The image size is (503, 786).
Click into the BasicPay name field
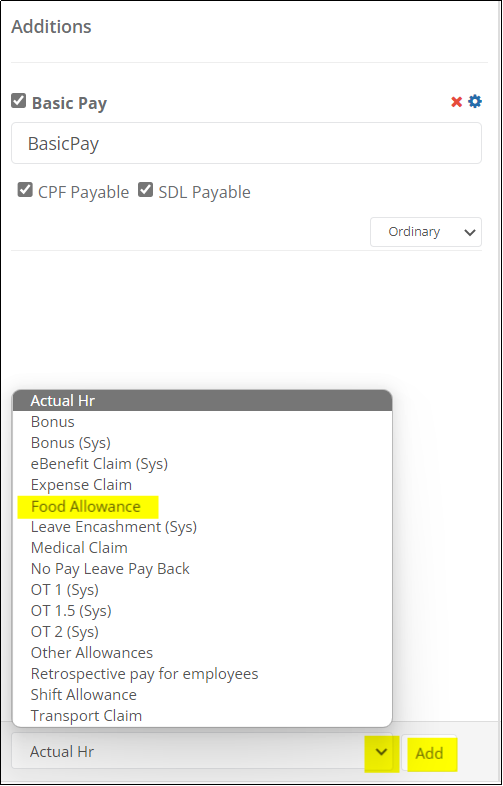click(x=246, y=143)
